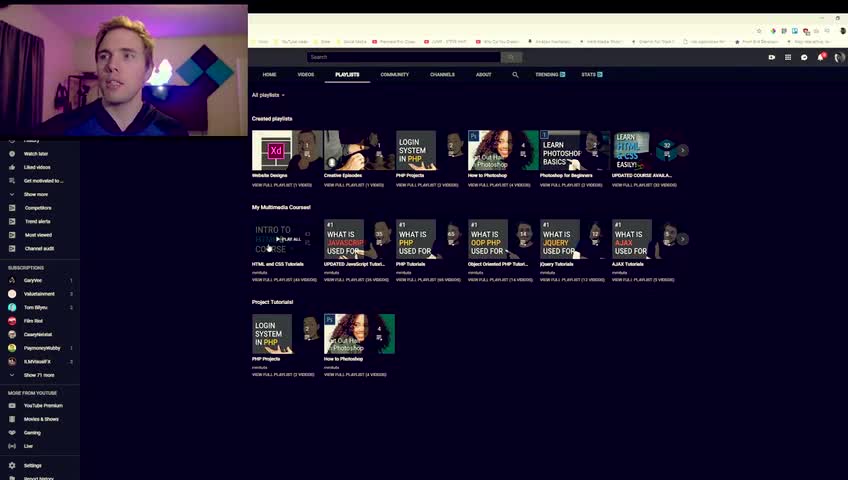Screen dimensions: 848x480
Task: Switch to the Home channel tab
Action: click(269, 75)
